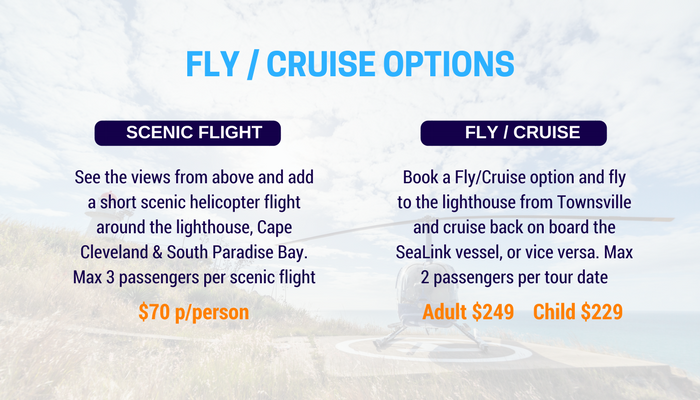Click the helipad circle marking
700x400 pixels.
pos(434,350)
